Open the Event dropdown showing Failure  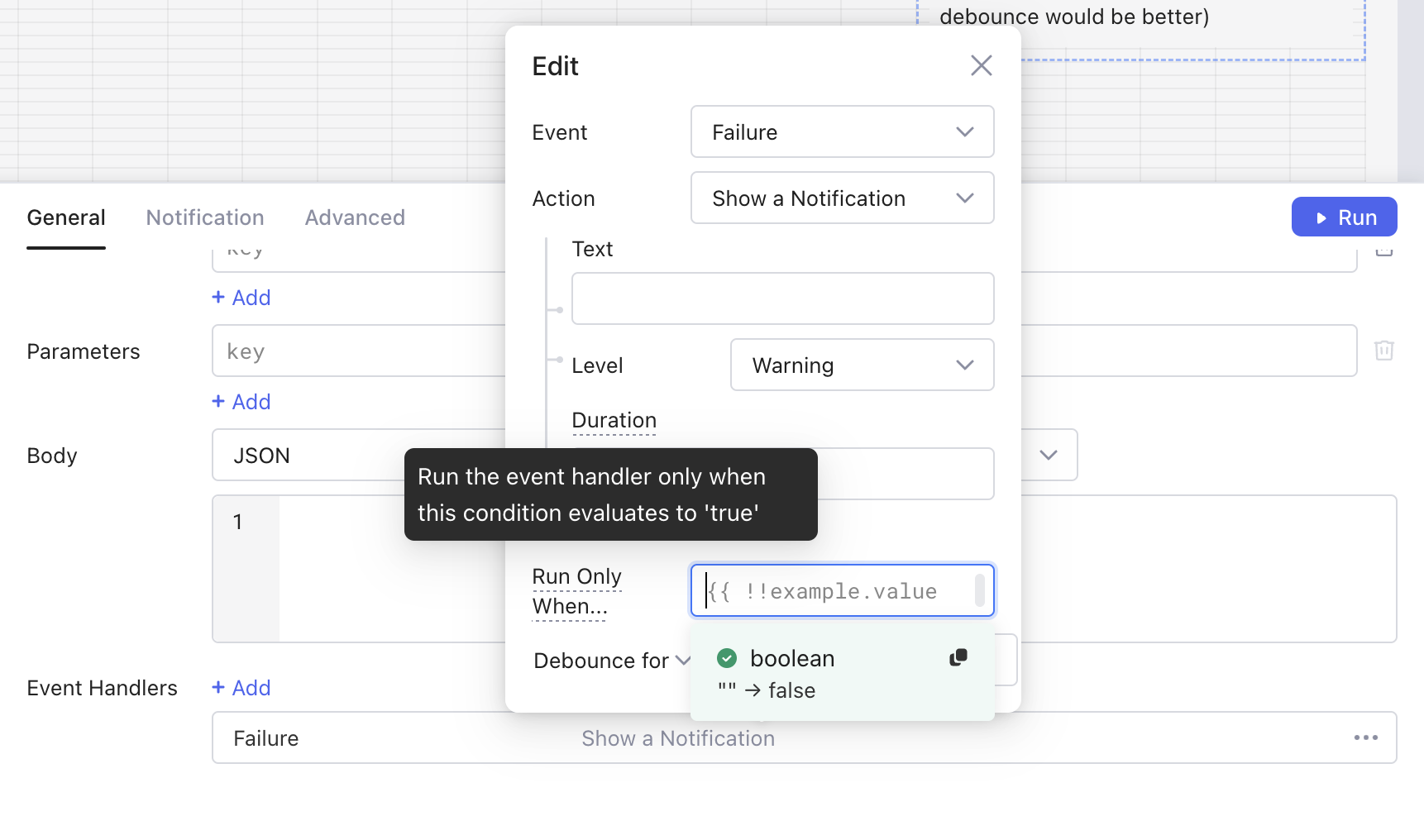(842, 132)
